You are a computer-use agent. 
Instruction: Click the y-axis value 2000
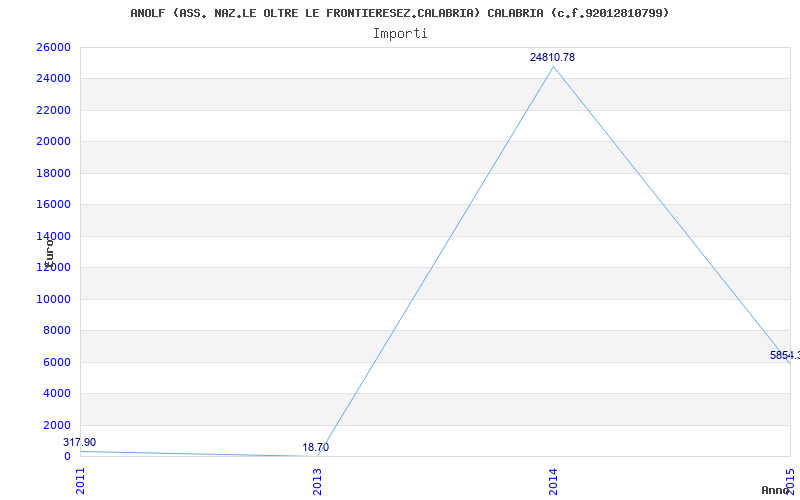click(x=56, y=425)
